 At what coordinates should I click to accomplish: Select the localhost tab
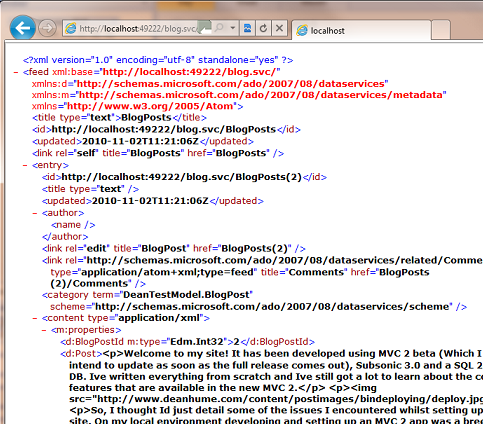[361, 30]
